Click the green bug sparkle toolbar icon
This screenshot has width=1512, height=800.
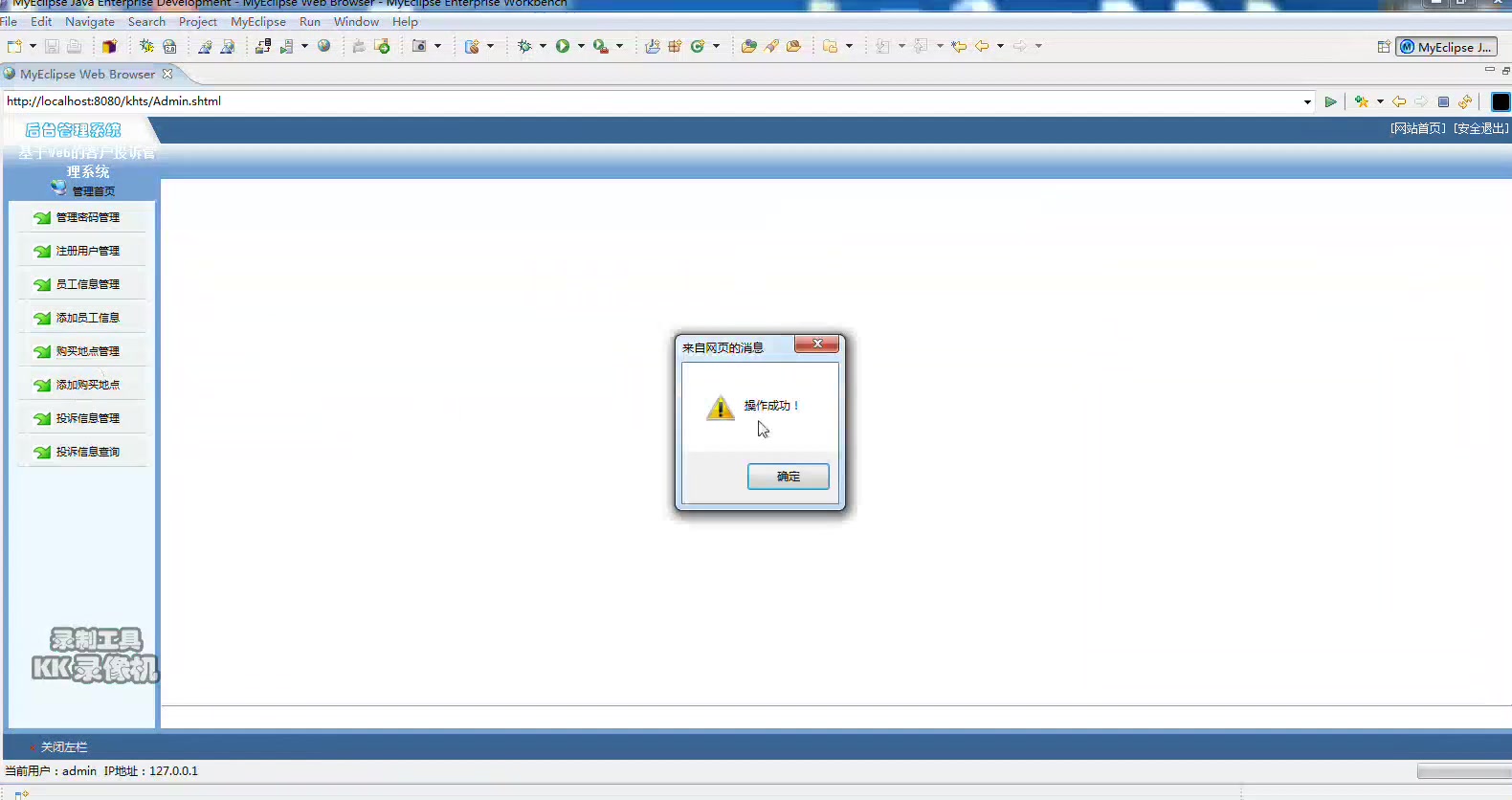point(146,46)
